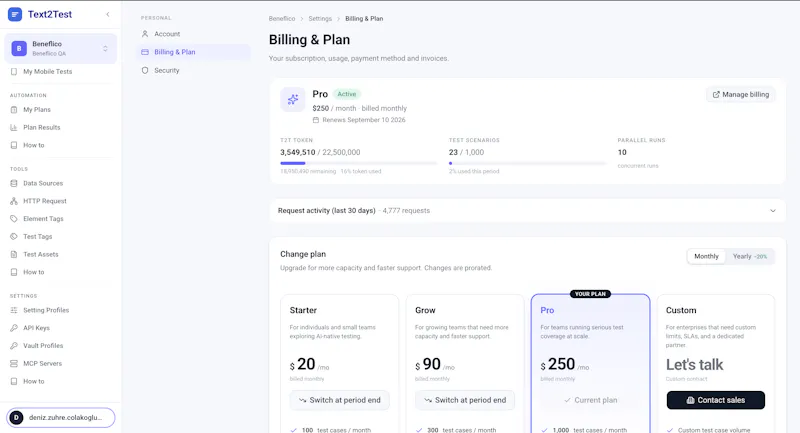Select the Billing & Plan tab

(x=193, y=52)
